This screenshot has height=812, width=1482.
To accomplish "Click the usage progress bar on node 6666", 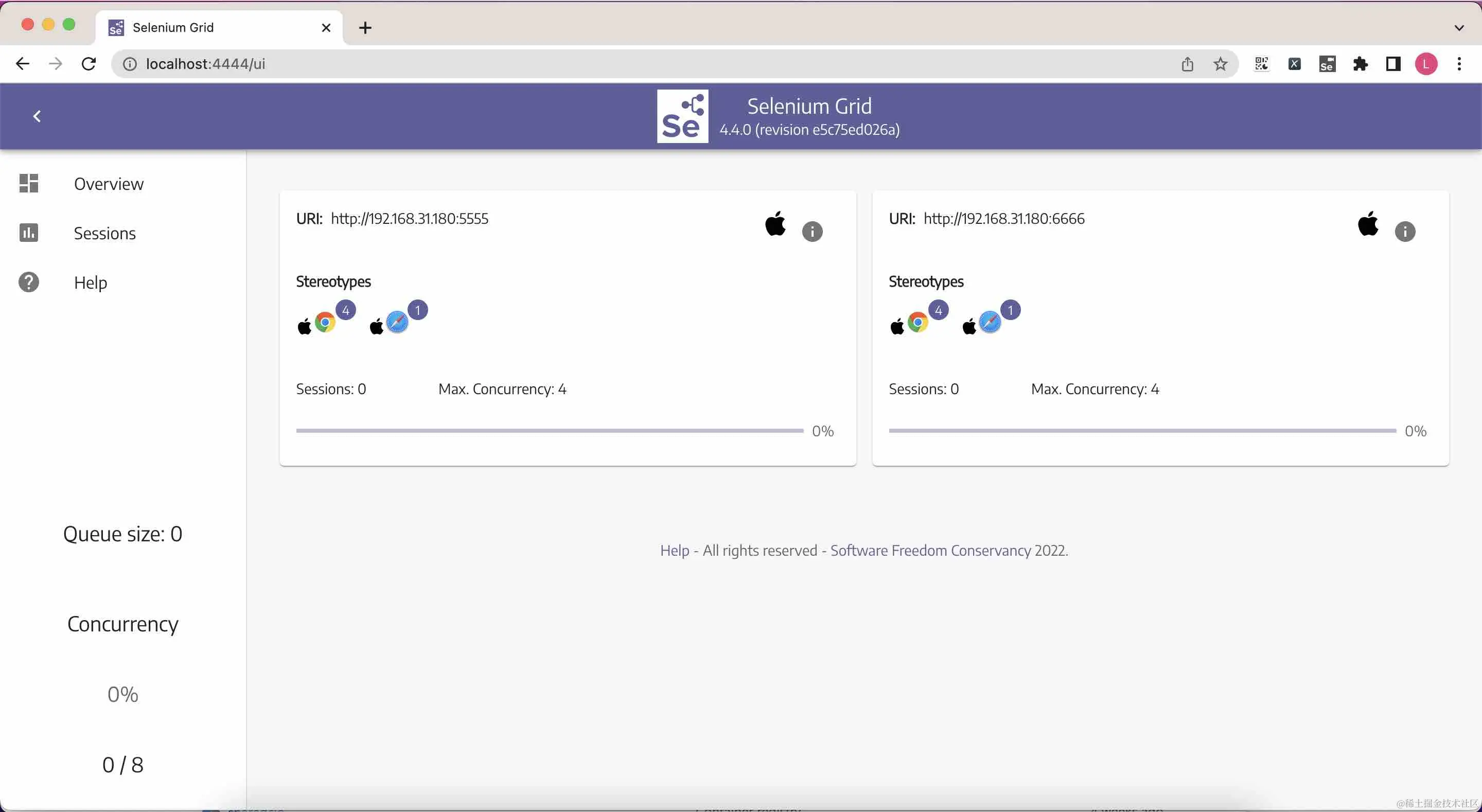I will point(1142,431).
